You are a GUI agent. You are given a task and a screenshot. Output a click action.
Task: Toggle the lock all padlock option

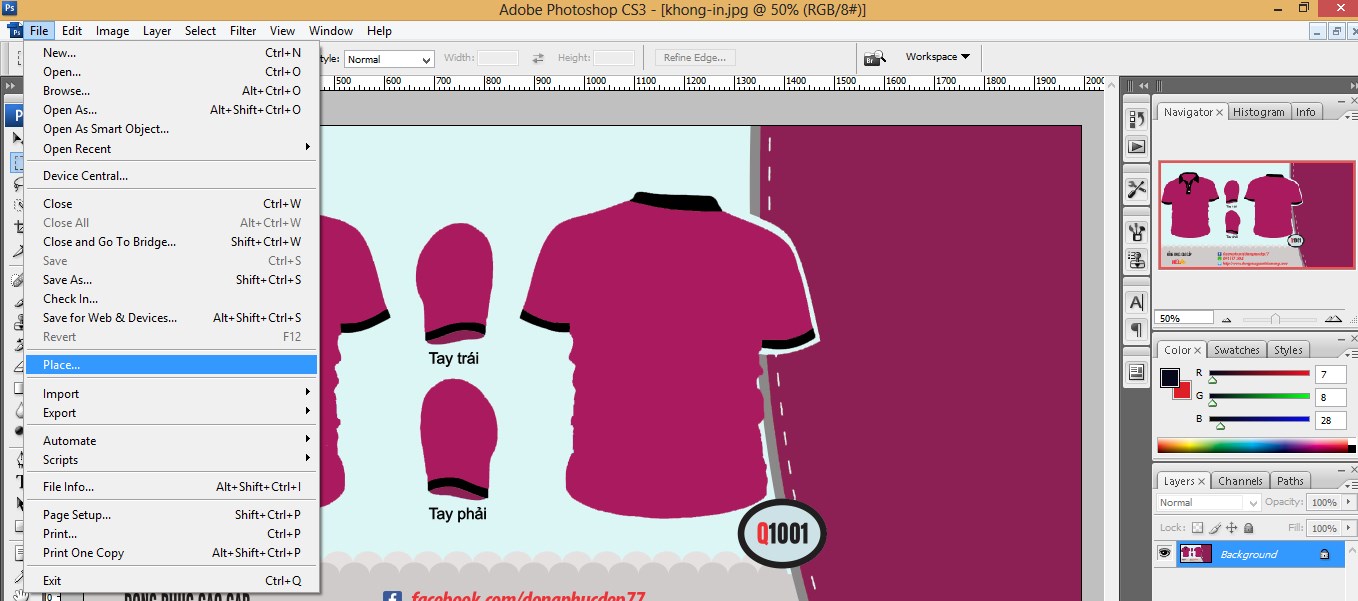[1248, 528]
